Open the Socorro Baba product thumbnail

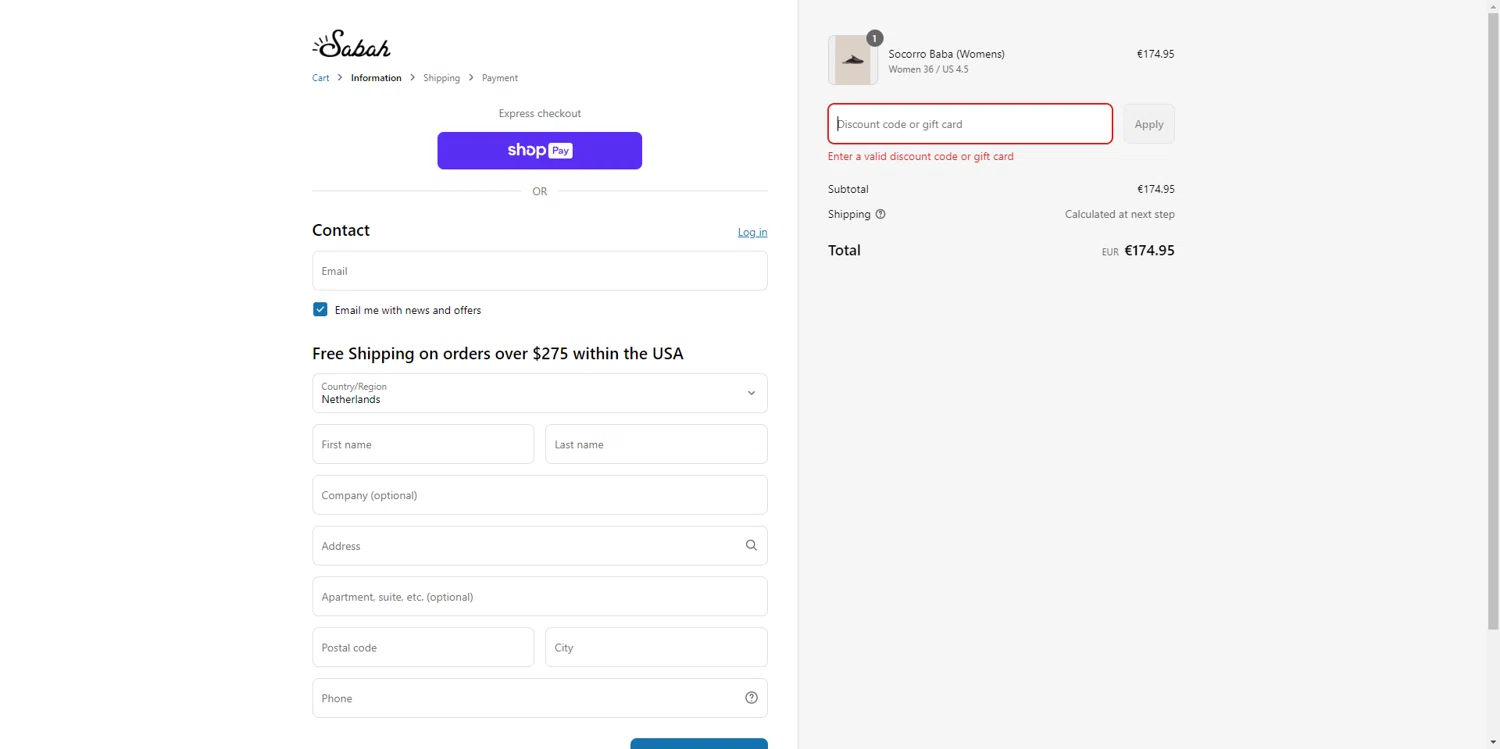click(853, 60)
